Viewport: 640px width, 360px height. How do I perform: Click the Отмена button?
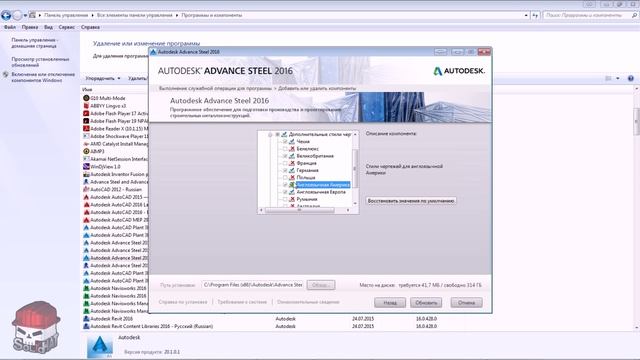pos(466,303)
